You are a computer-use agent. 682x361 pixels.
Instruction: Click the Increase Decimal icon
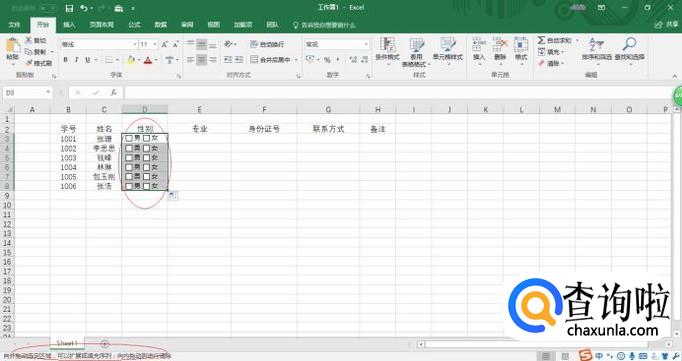(353, 60)
